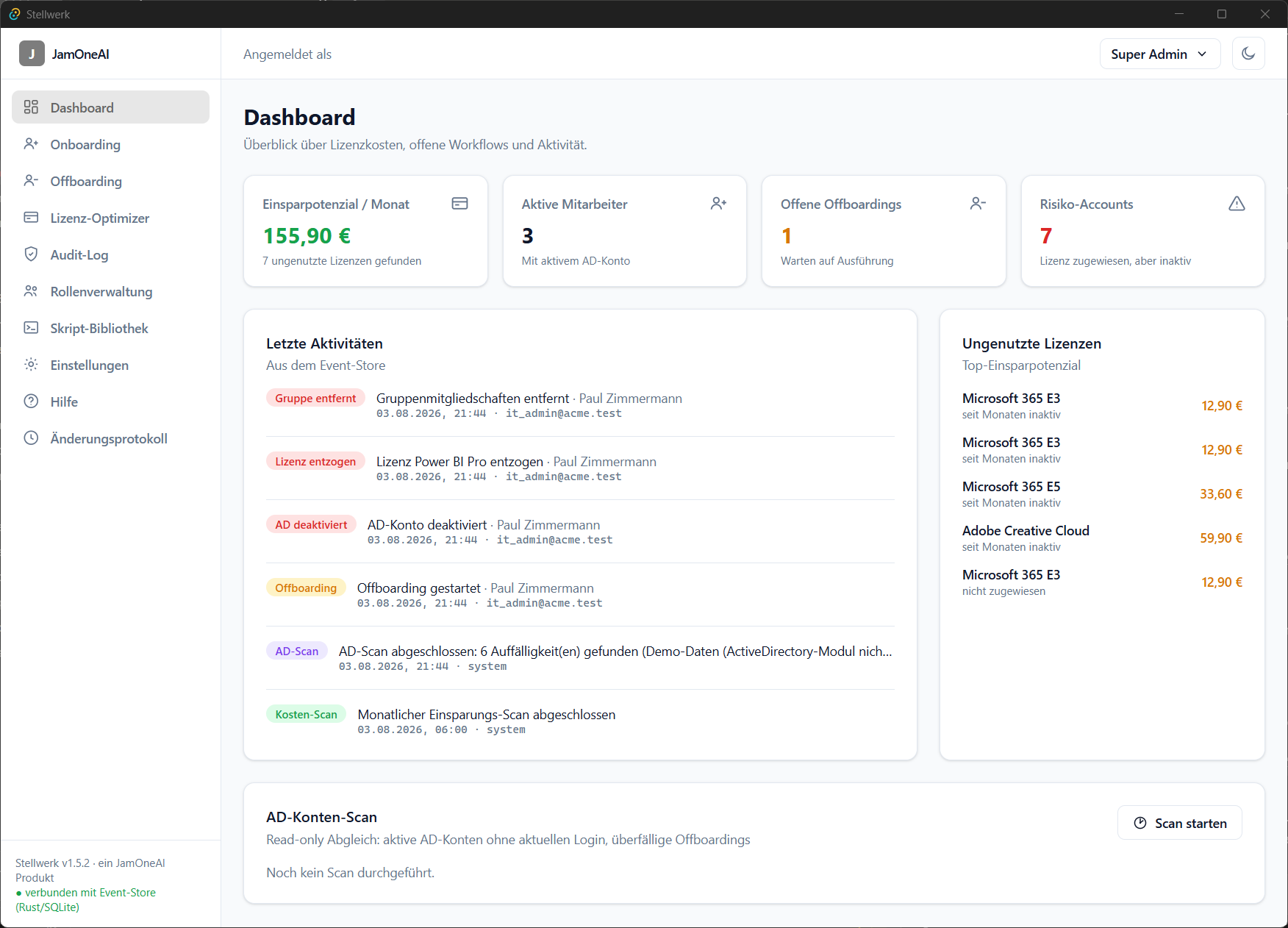1288x928 pixels.
Task: Click the Änderungsprotokoll clock icon
Action: pos(31,438)
